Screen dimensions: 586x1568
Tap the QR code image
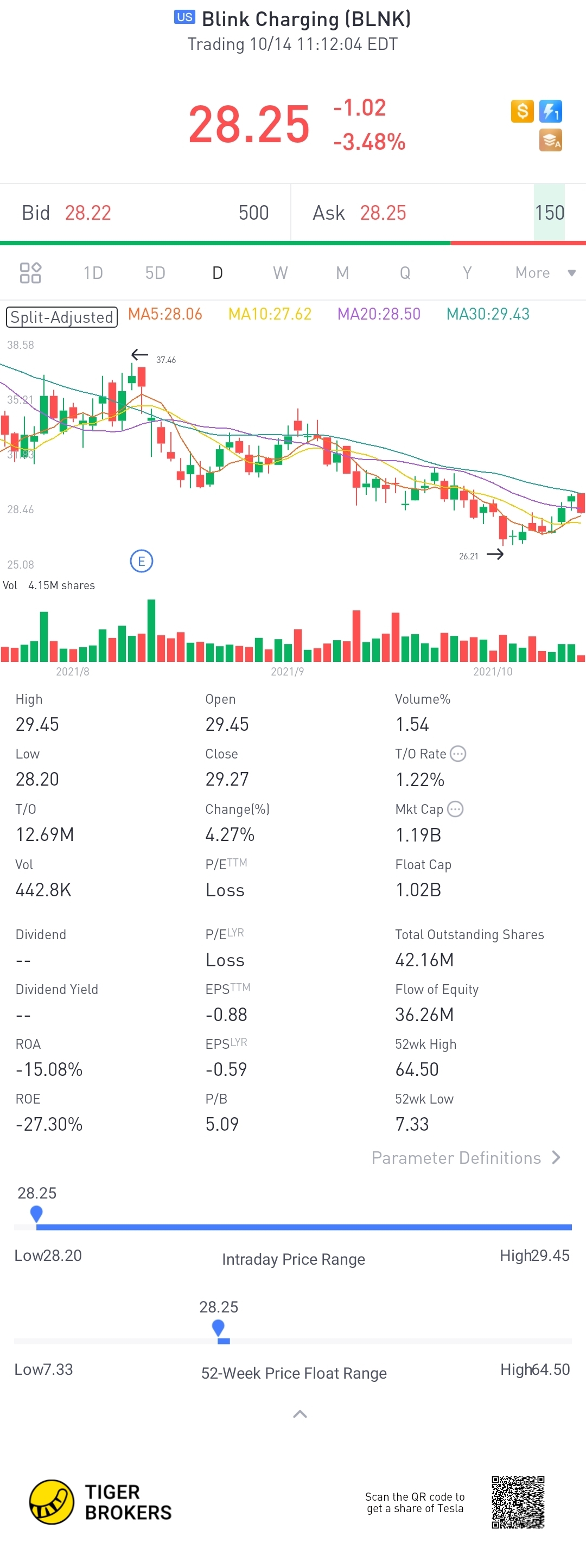(518, 1502)
